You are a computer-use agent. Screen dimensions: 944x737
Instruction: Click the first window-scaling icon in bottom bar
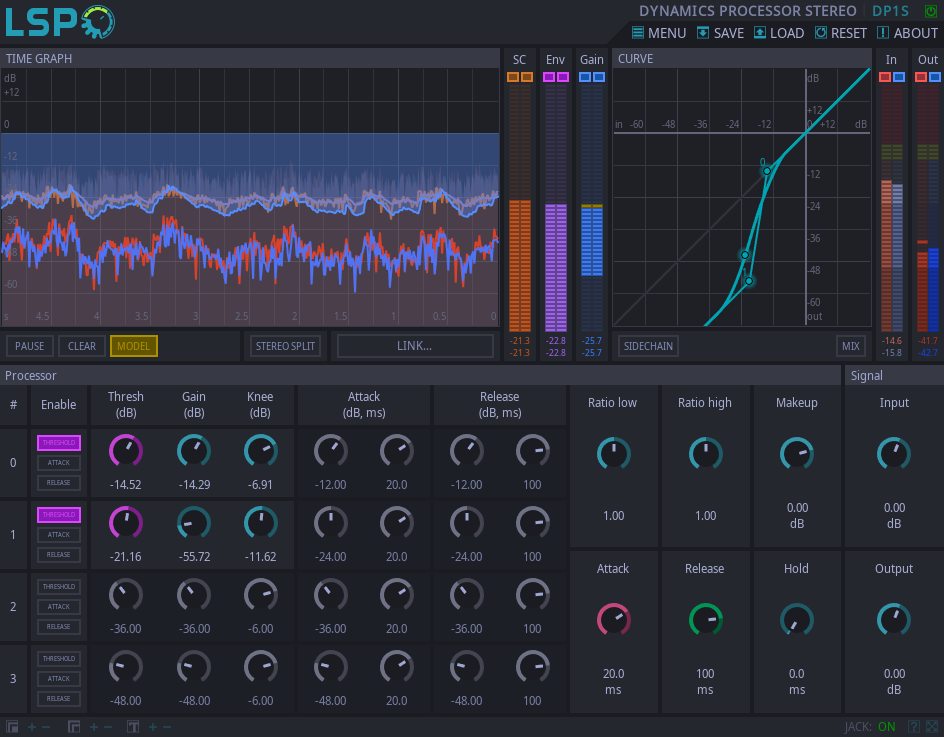(13, 727)
